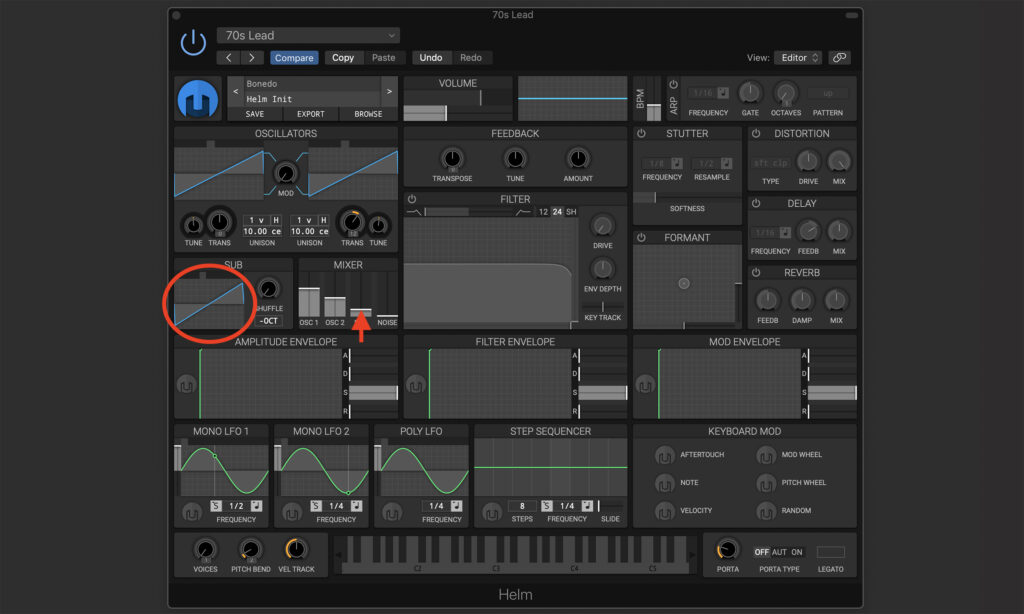
Task: Select the 12 dB filter slope
Action: (x=543, y=212)
